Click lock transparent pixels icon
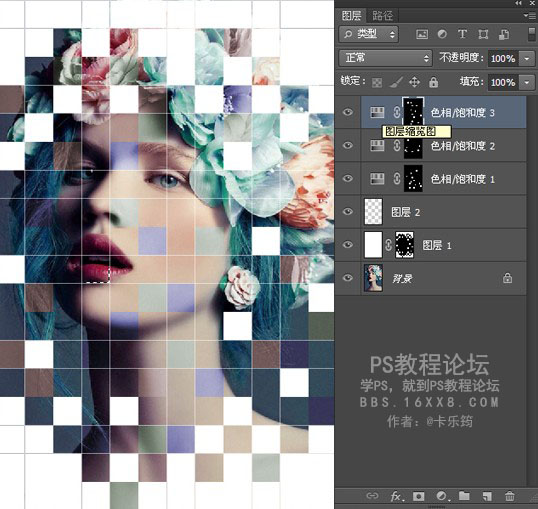The width and height of the screenshot is (538, 509). point(377,82)
